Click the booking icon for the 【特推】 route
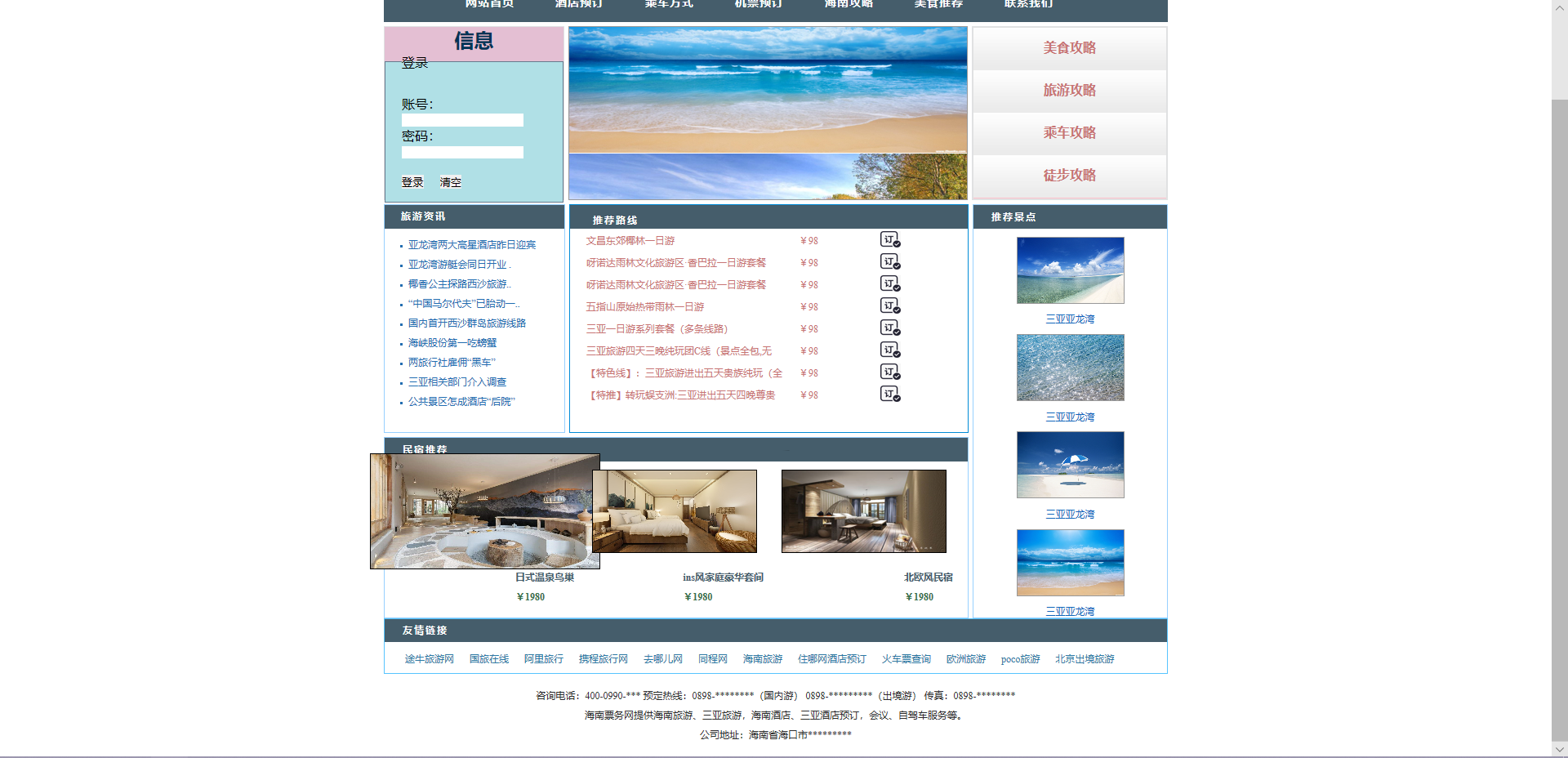 coord(889,394)
